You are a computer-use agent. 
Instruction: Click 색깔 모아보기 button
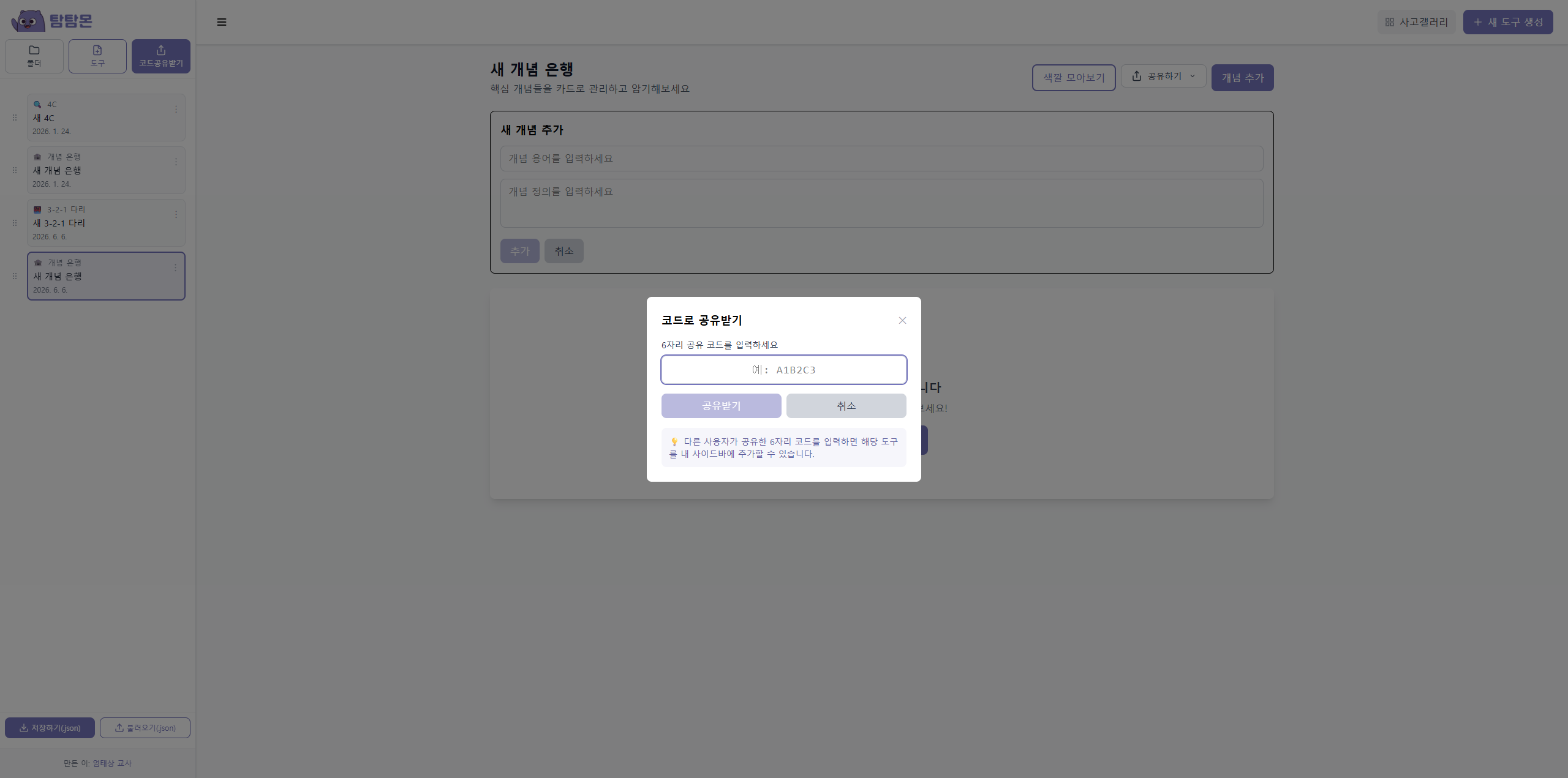pos(1074,78)
